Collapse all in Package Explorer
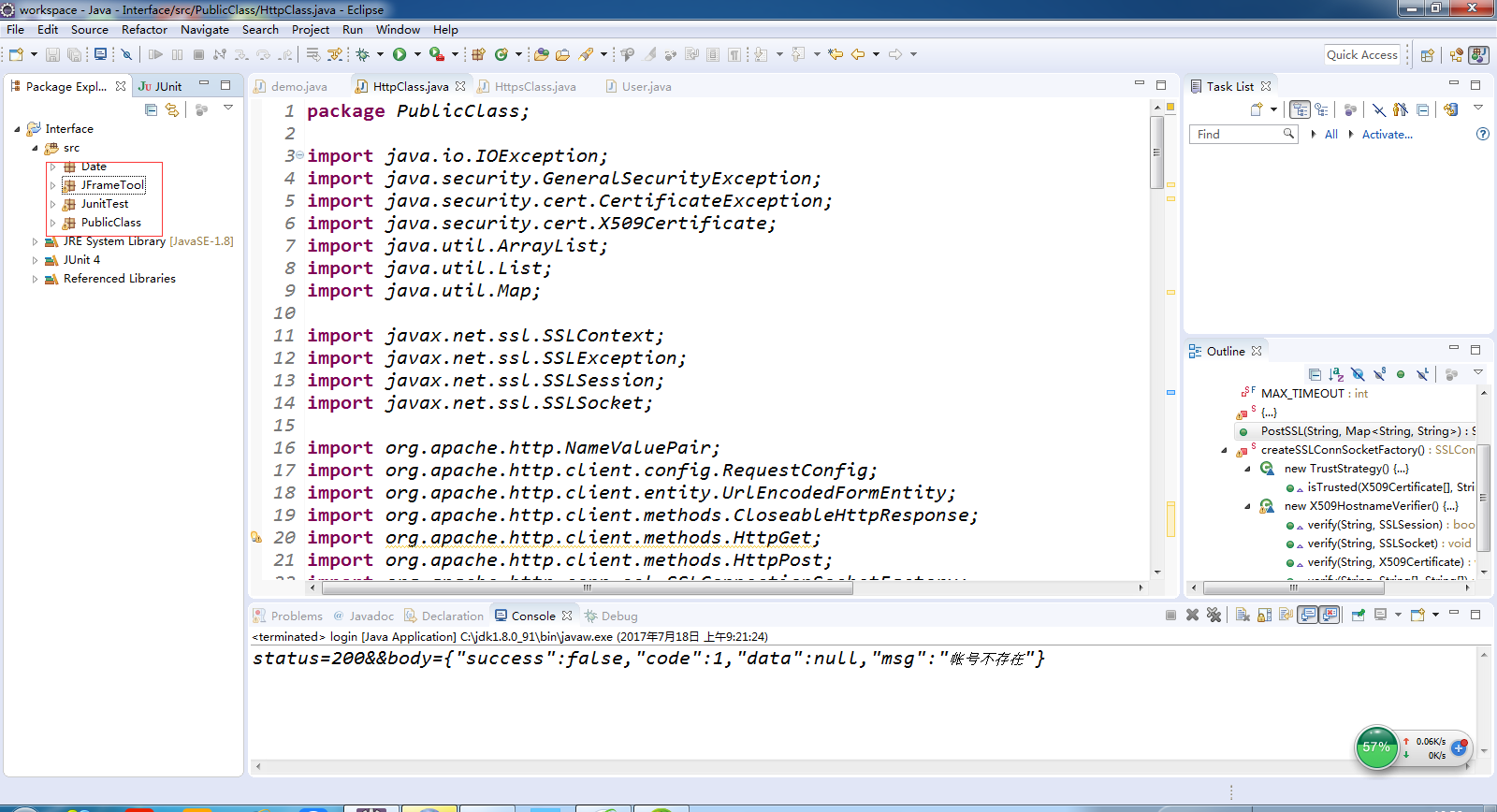The image size is (1497, 812). (152, 109)
